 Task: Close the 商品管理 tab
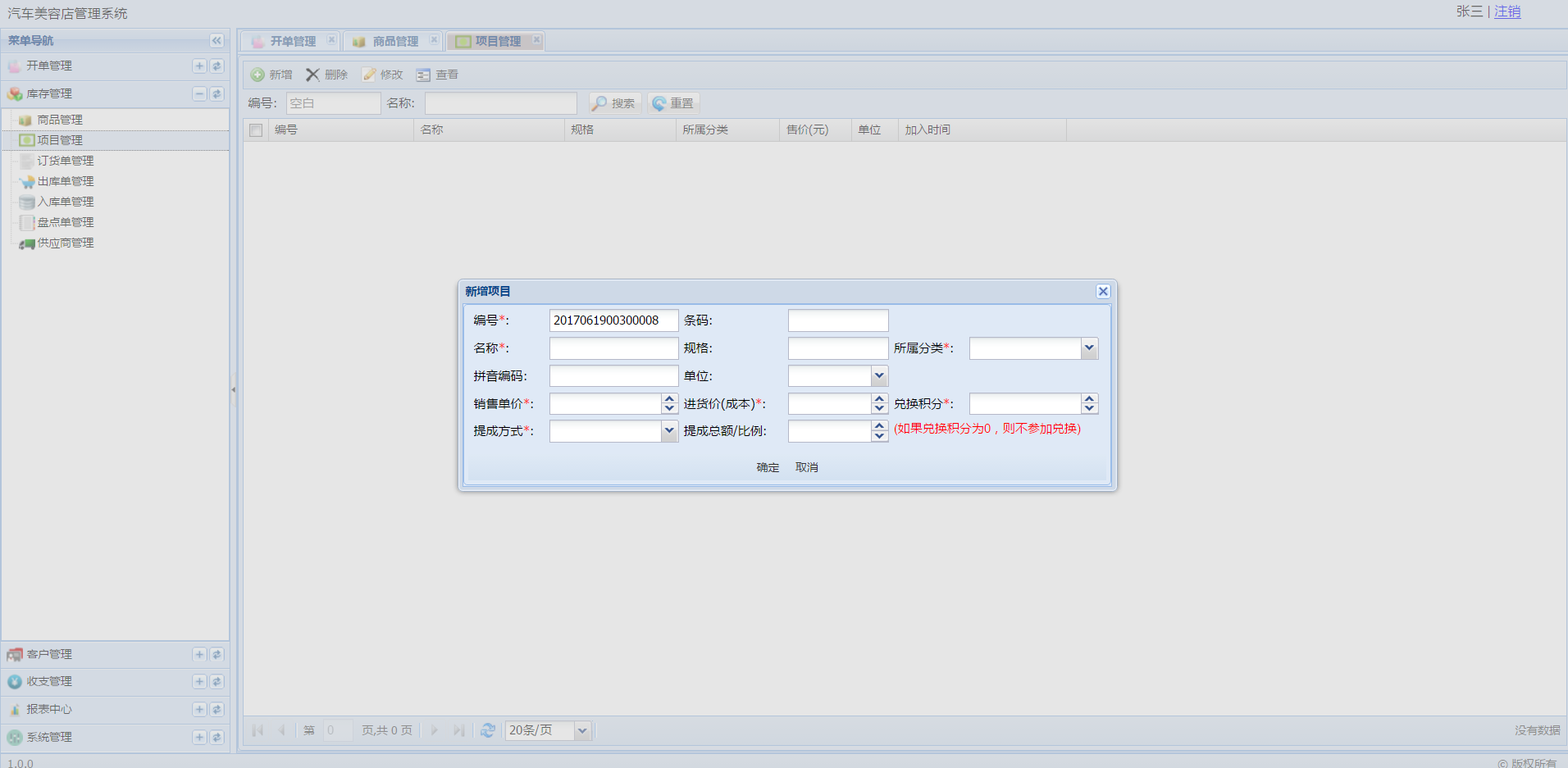(434, 39)
